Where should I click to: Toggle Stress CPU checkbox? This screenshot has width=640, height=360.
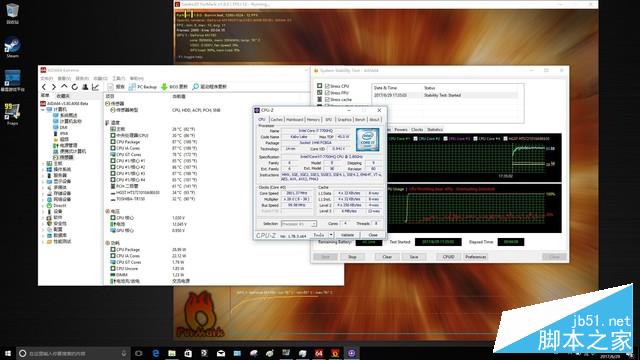[327, 86]
